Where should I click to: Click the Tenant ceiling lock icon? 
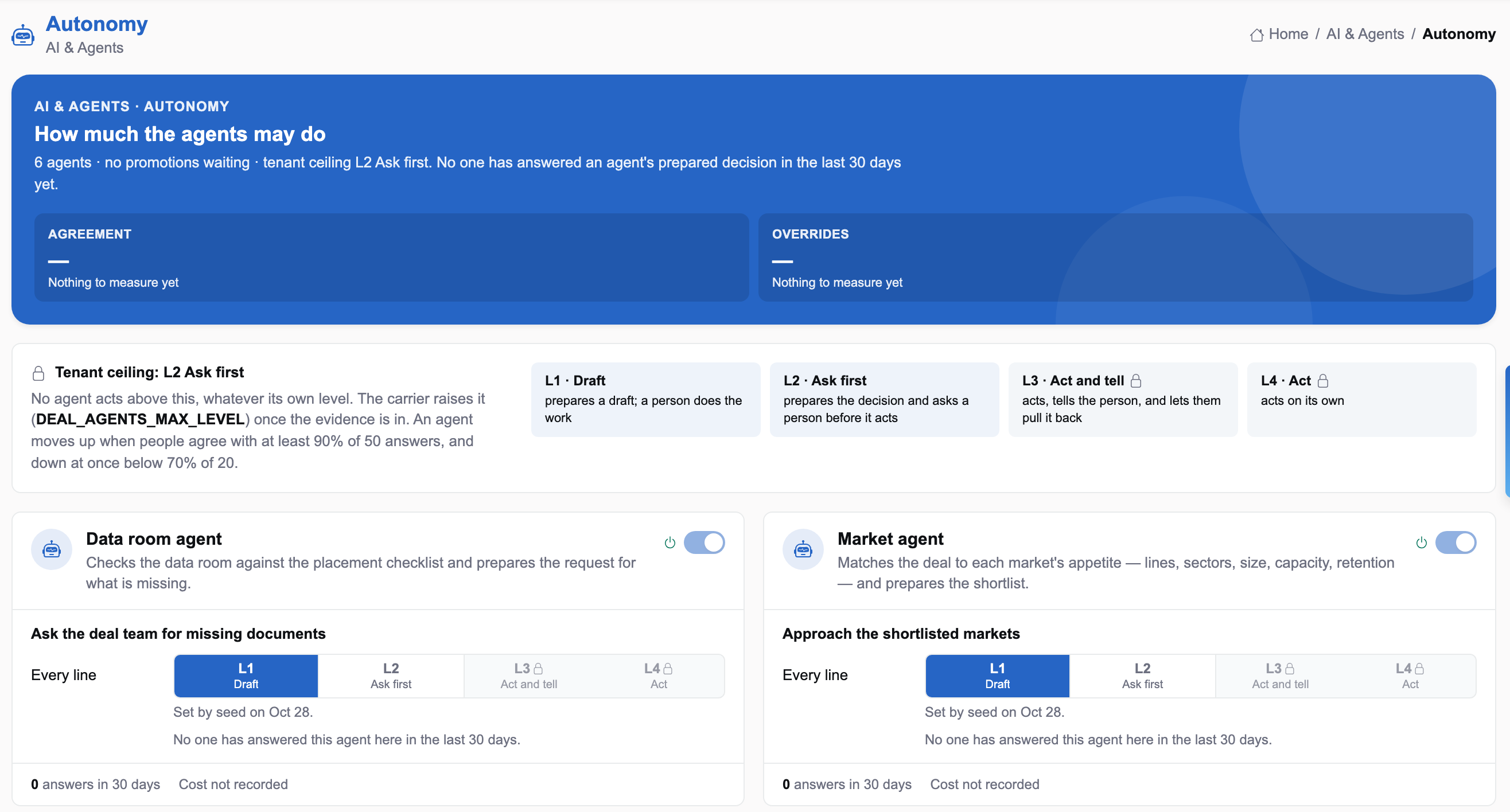pyautogui.click(x=38, y=373)
